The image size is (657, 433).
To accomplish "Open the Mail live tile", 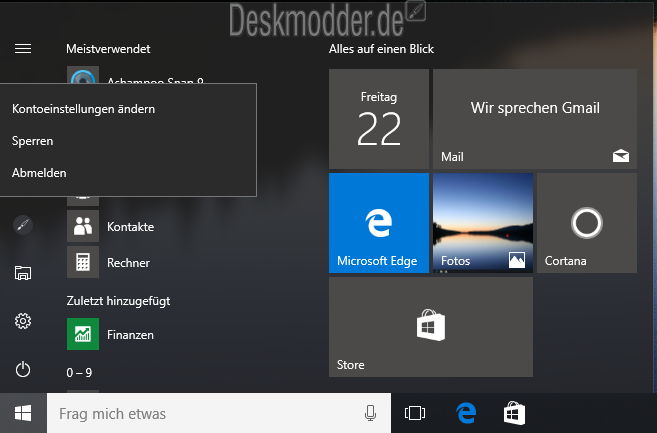I will (535, 119).
